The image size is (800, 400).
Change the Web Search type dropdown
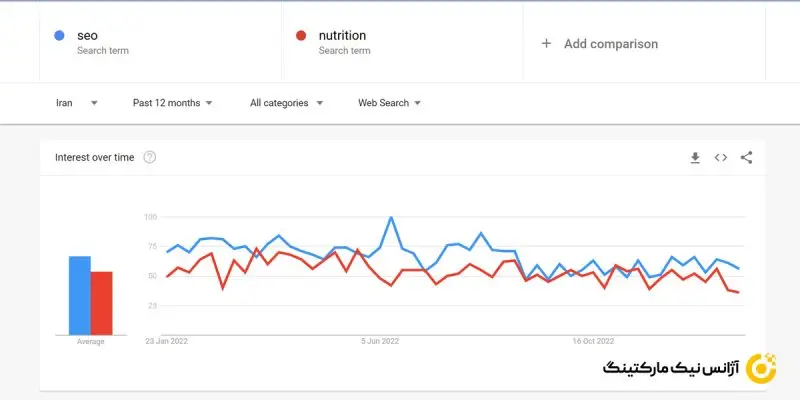point(389,103)
